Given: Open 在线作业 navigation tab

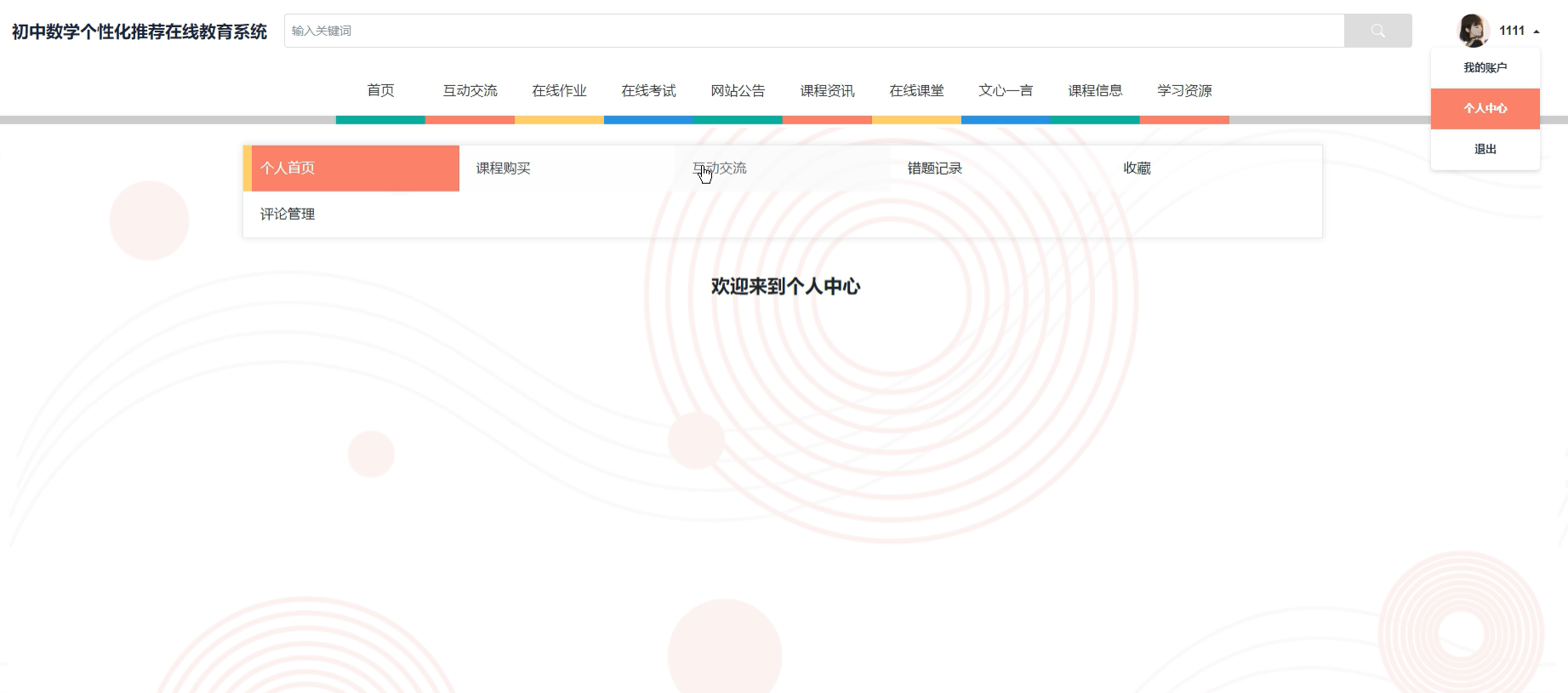Looking at the screenshot, I should click(x=559, y=90).
